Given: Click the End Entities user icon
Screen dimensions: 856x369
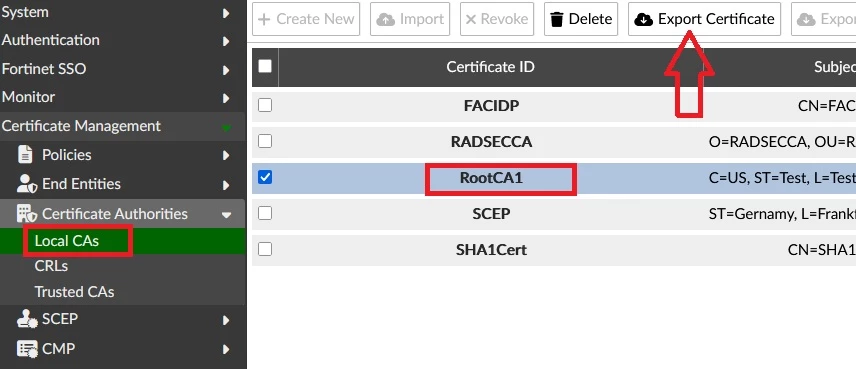Looking at the screenshot, I should [x=27, y=184].
